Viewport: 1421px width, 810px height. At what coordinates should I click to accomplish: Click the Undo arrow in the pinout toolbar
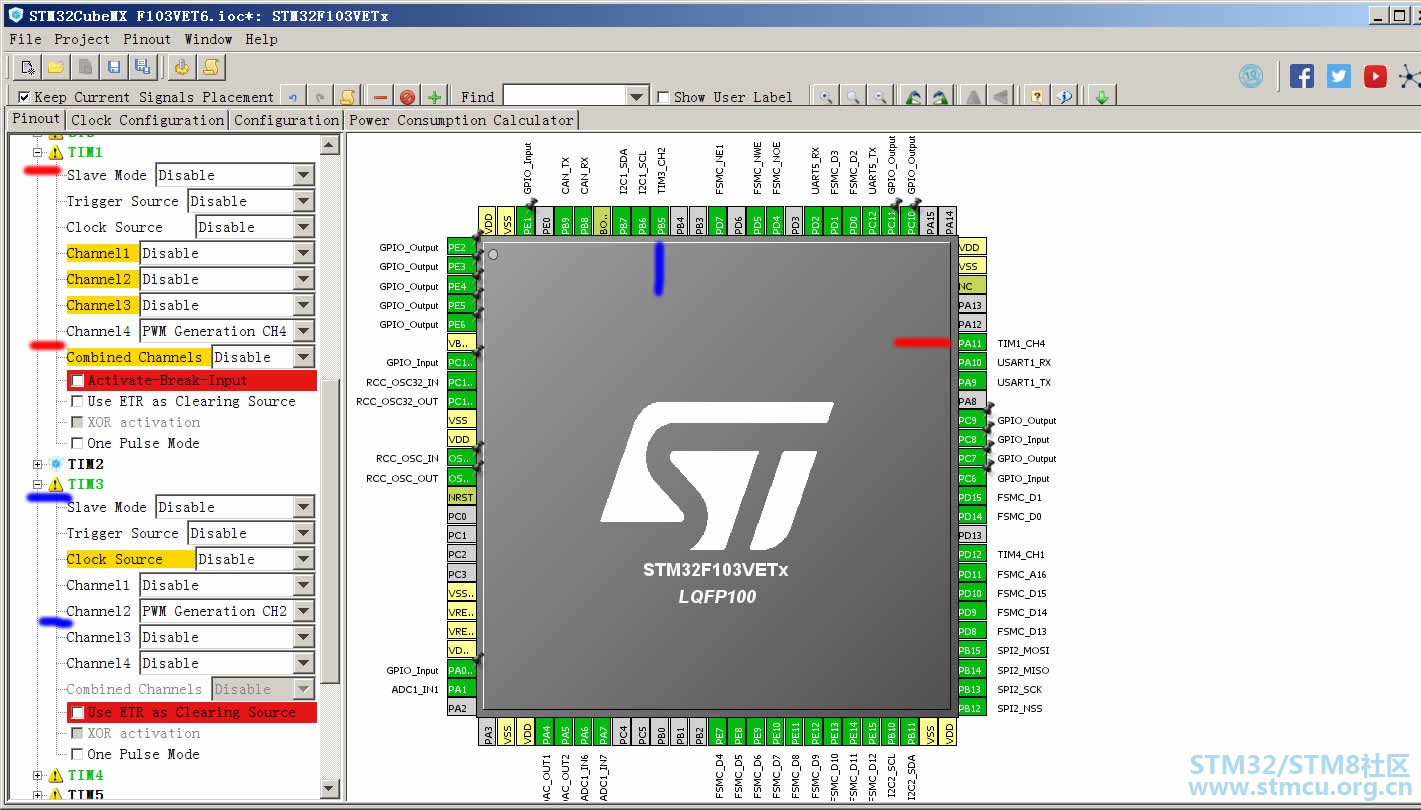click(293, 97)
